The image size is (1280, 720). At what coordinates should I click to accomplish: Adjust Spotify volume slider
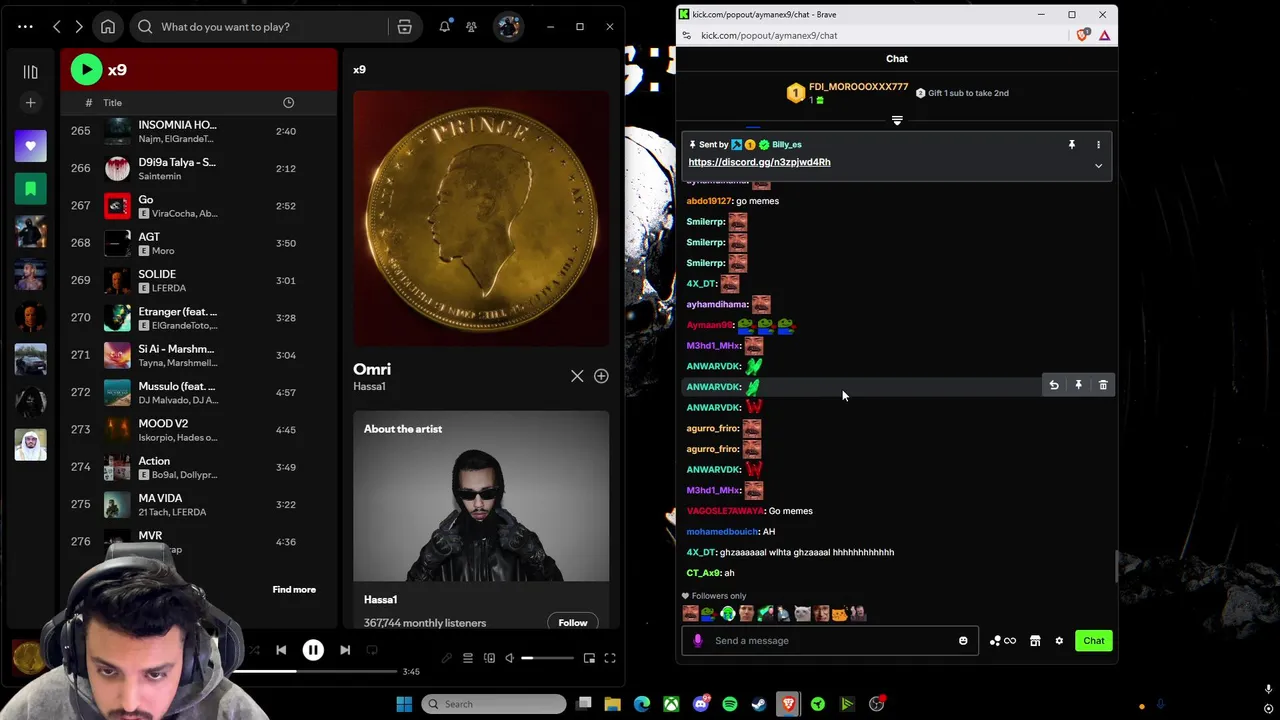tap(548, 658)
